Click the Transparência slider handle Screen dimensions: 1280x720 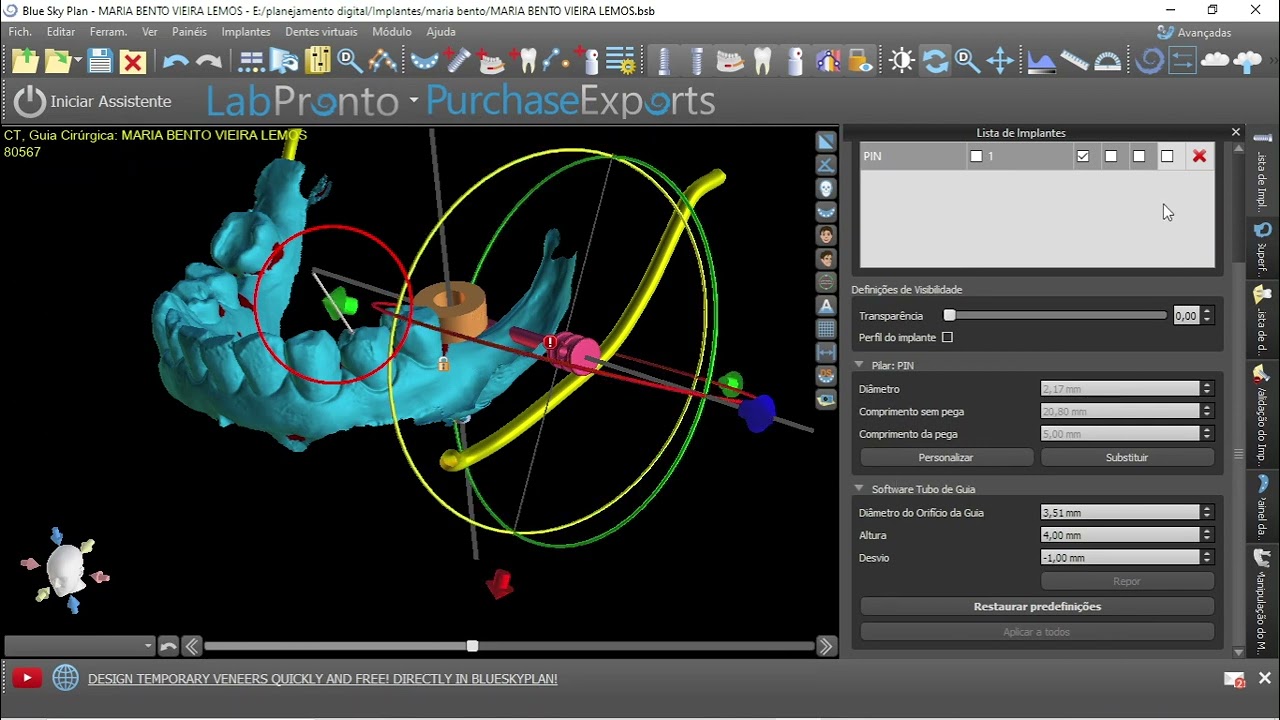950,316
